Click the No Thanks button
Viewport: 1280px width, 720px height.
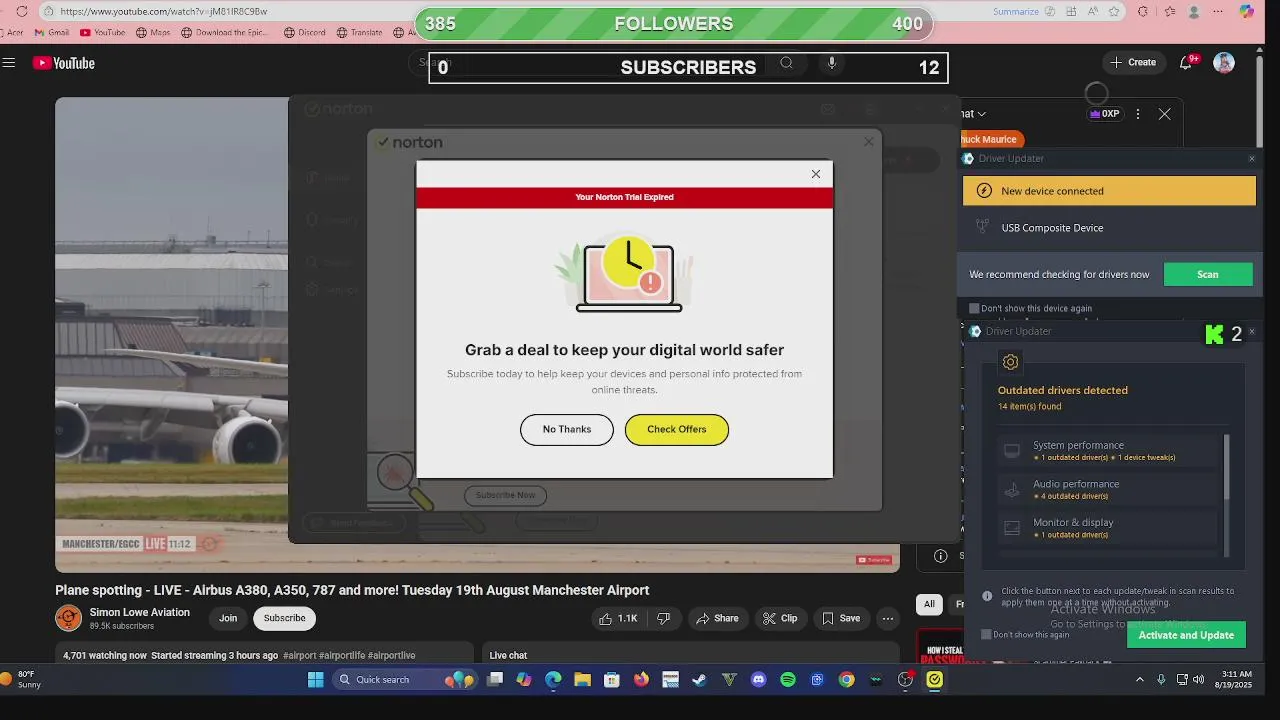pyautogui.click(x=567, y=429)
